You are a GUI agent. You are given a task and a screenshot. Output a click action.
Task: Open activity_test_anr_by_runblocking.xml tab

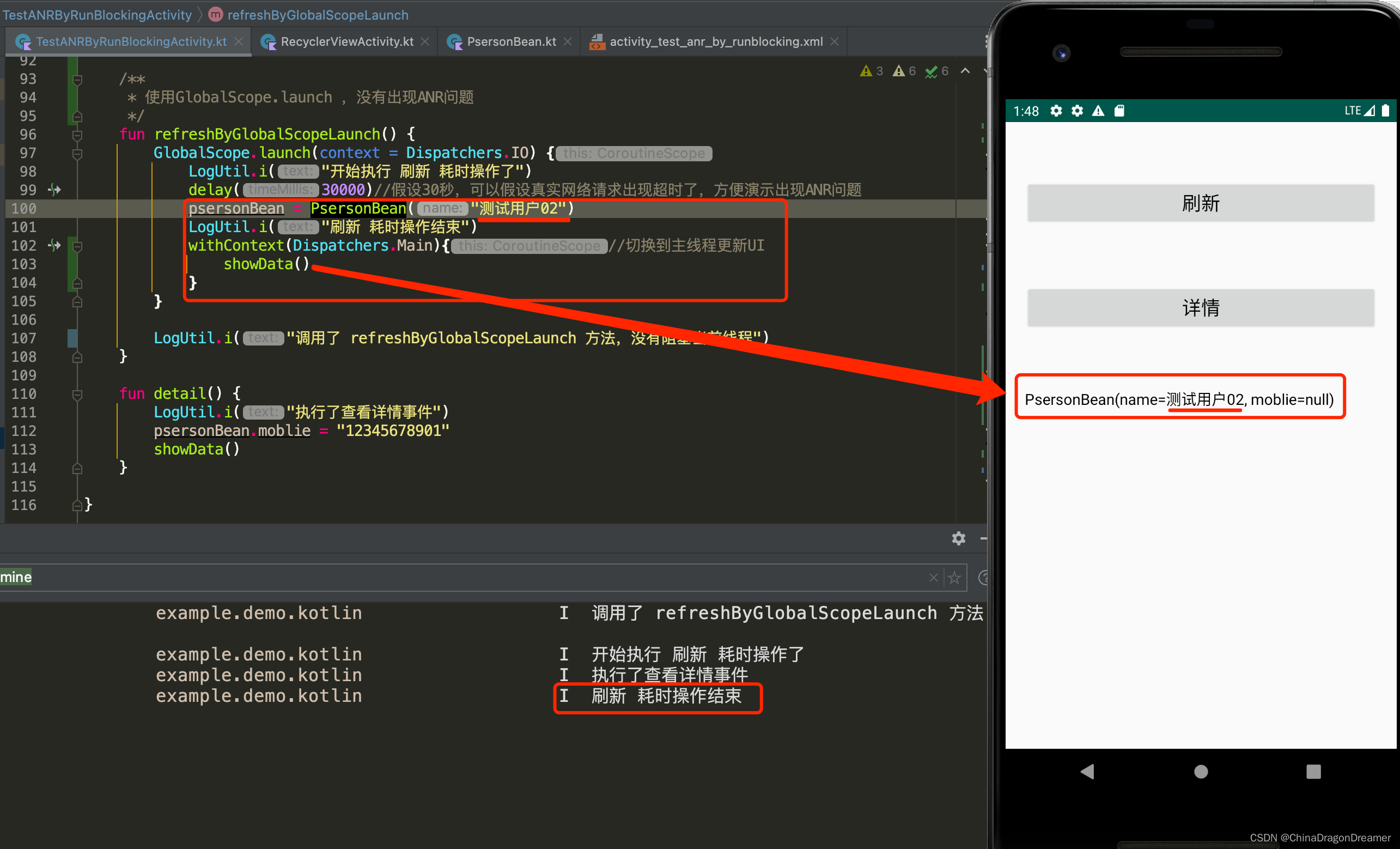(x=716, y=41)
